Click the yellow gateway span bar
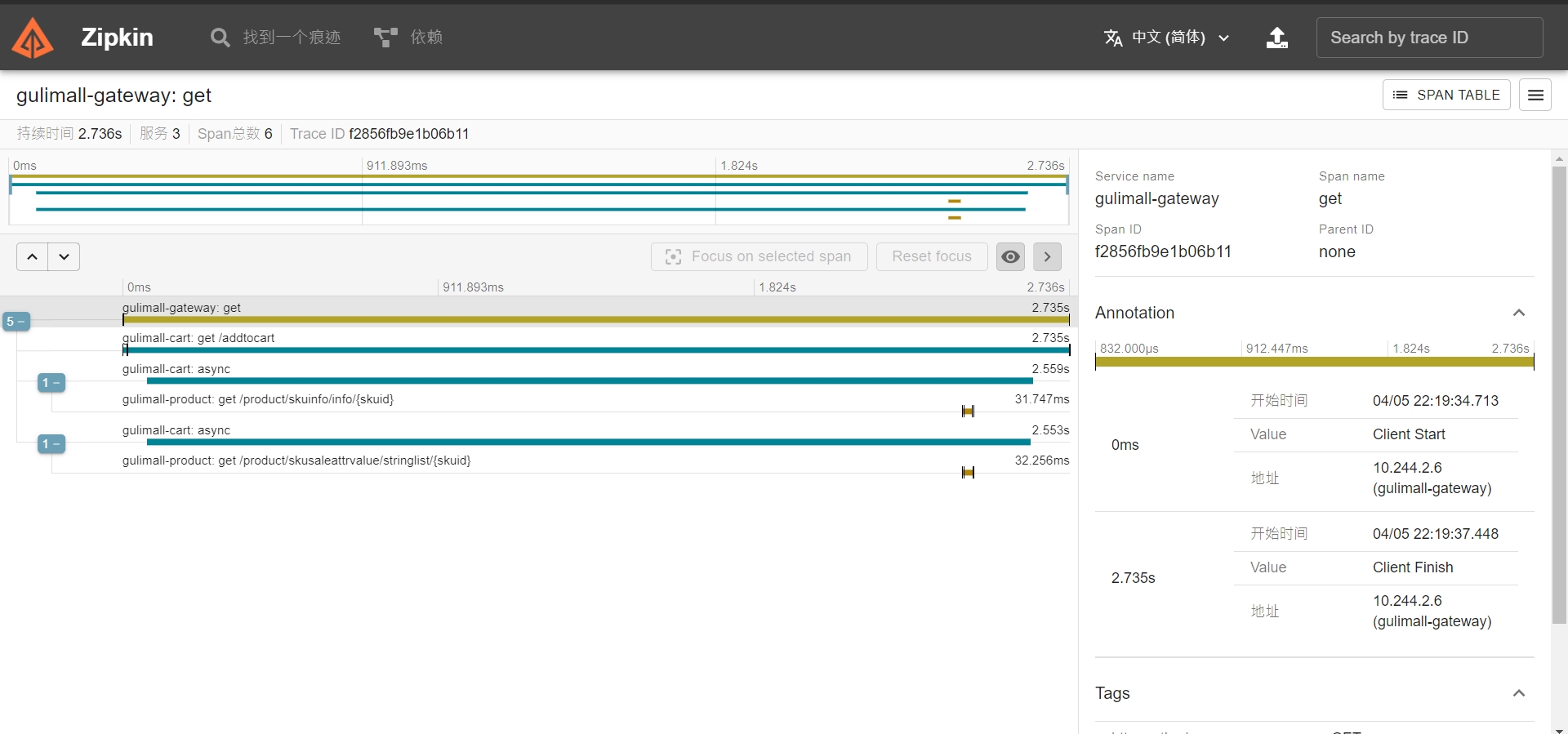The height and width of the screenshot is (734, 1568). tap(596, 320)
